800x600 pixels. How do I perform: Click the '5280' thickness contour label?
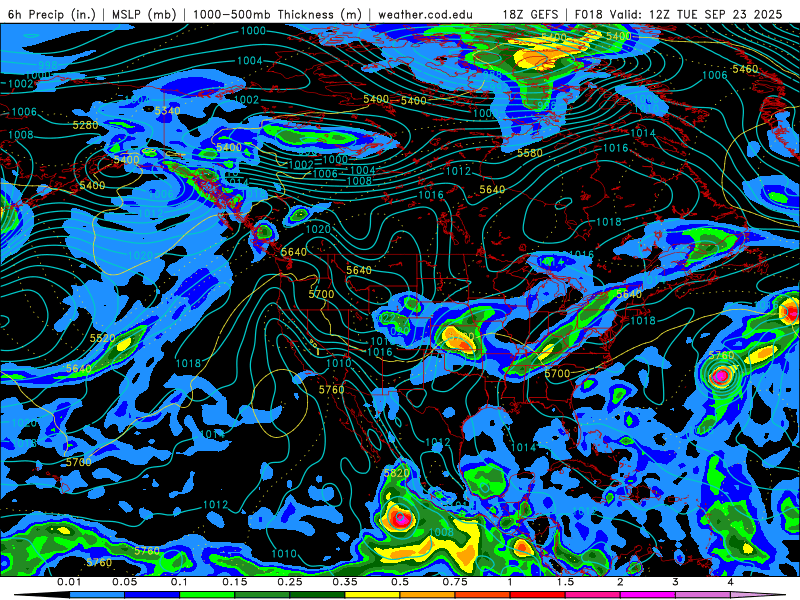tap(86, 125)
